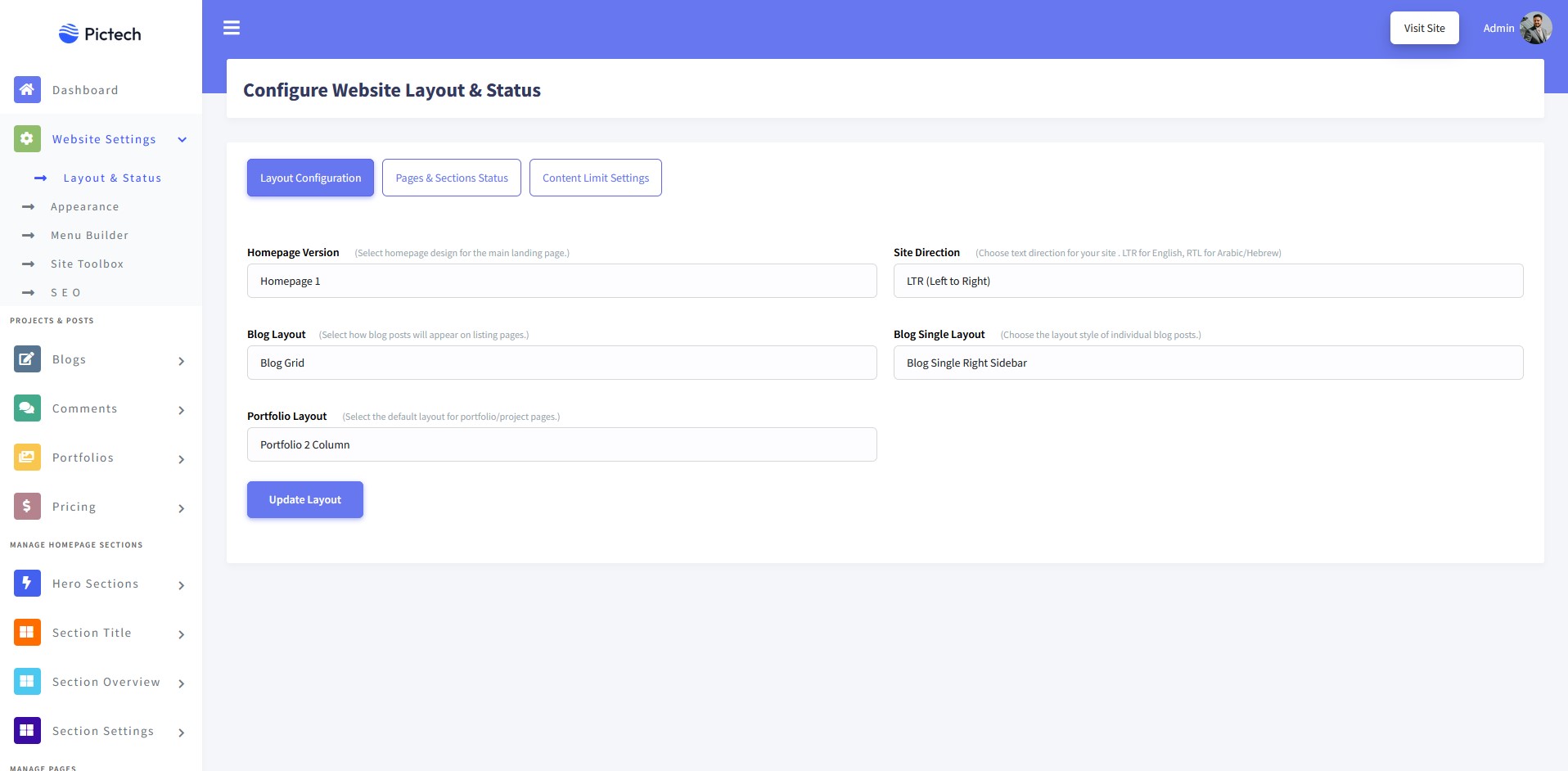Expand the Hero Sections submenu arrow
The width and height of the screenshot is (1568, 771).
[x=182, y=585]
